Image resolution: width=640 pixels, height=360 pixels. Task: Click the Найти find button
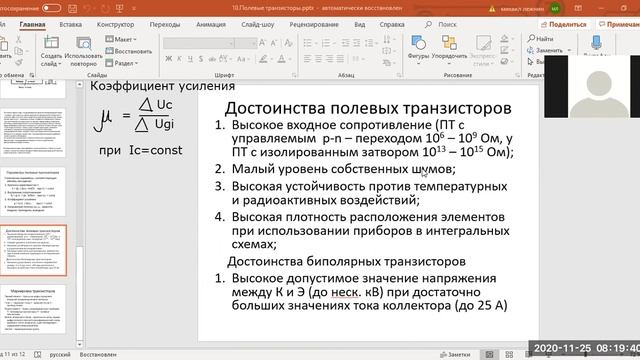(541, 39)
